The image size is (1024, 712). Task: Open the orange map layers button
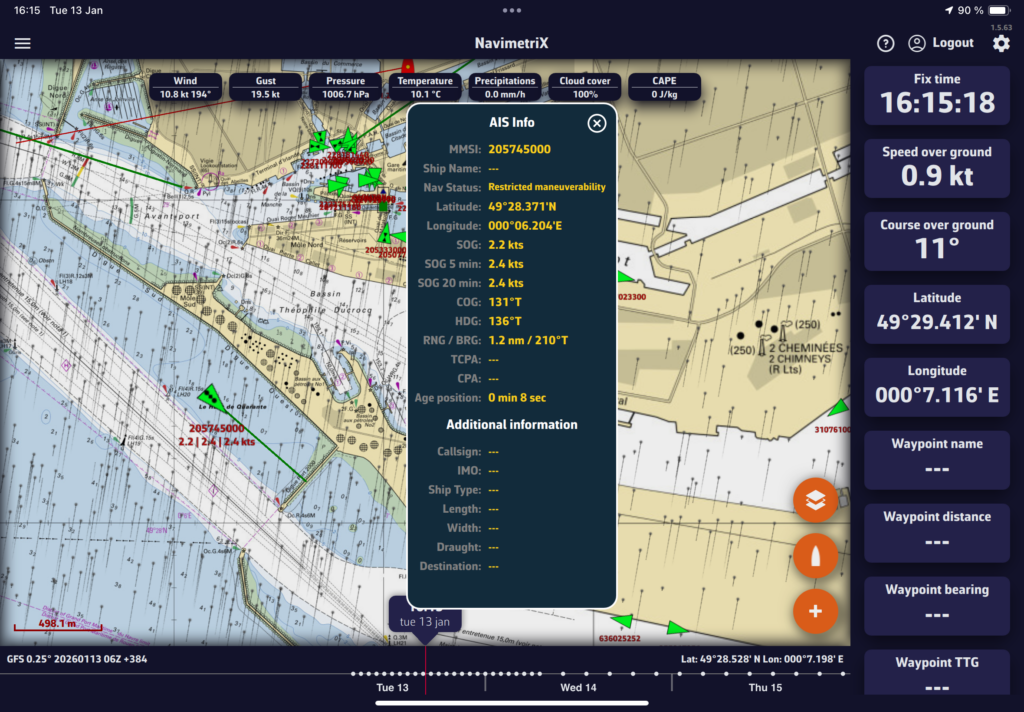click(x=815, y=502)
